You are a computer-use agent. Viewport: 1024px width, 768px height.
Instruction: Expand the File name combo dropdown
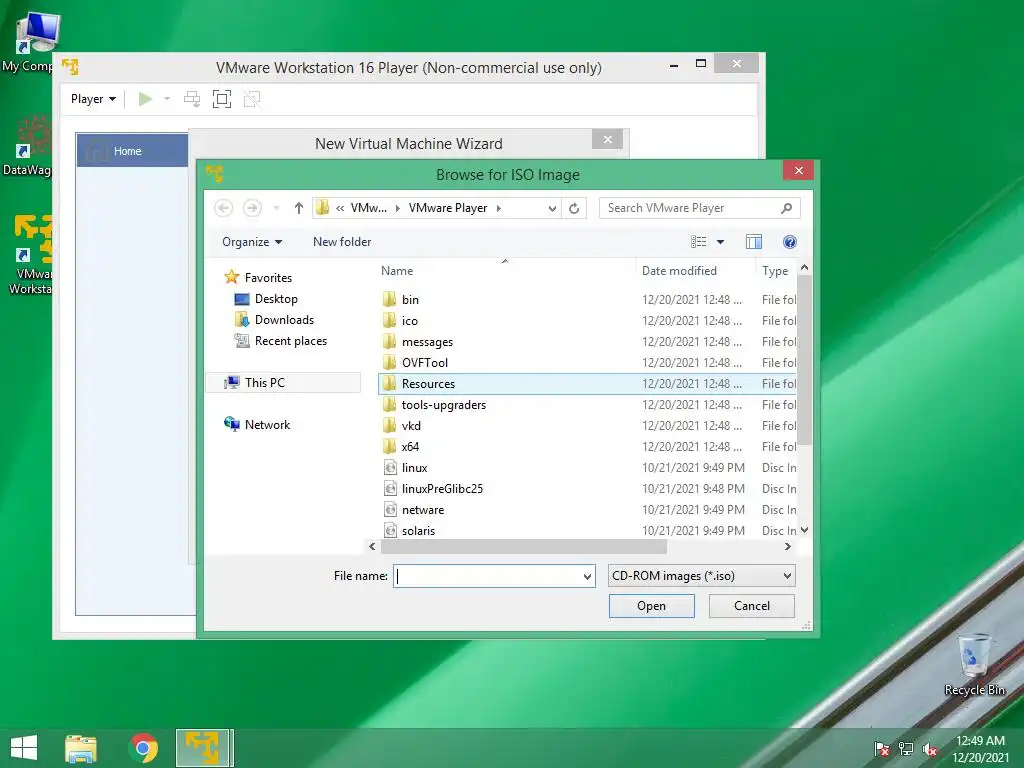[x=587, y=576]
